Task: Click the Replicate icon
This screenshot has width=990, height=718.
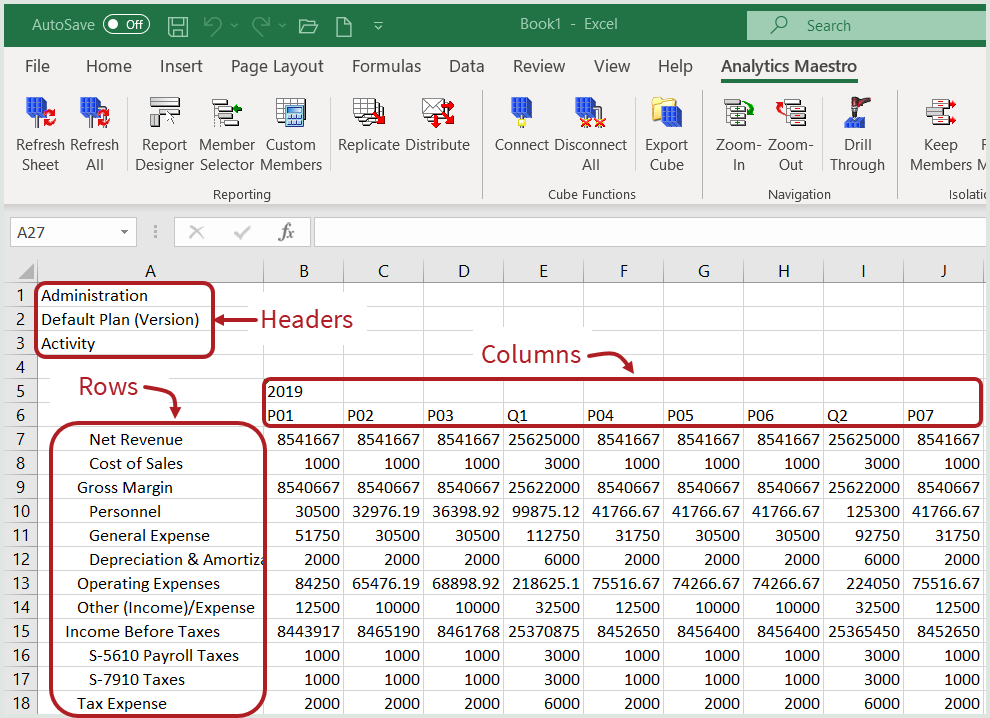Action: 369,114
